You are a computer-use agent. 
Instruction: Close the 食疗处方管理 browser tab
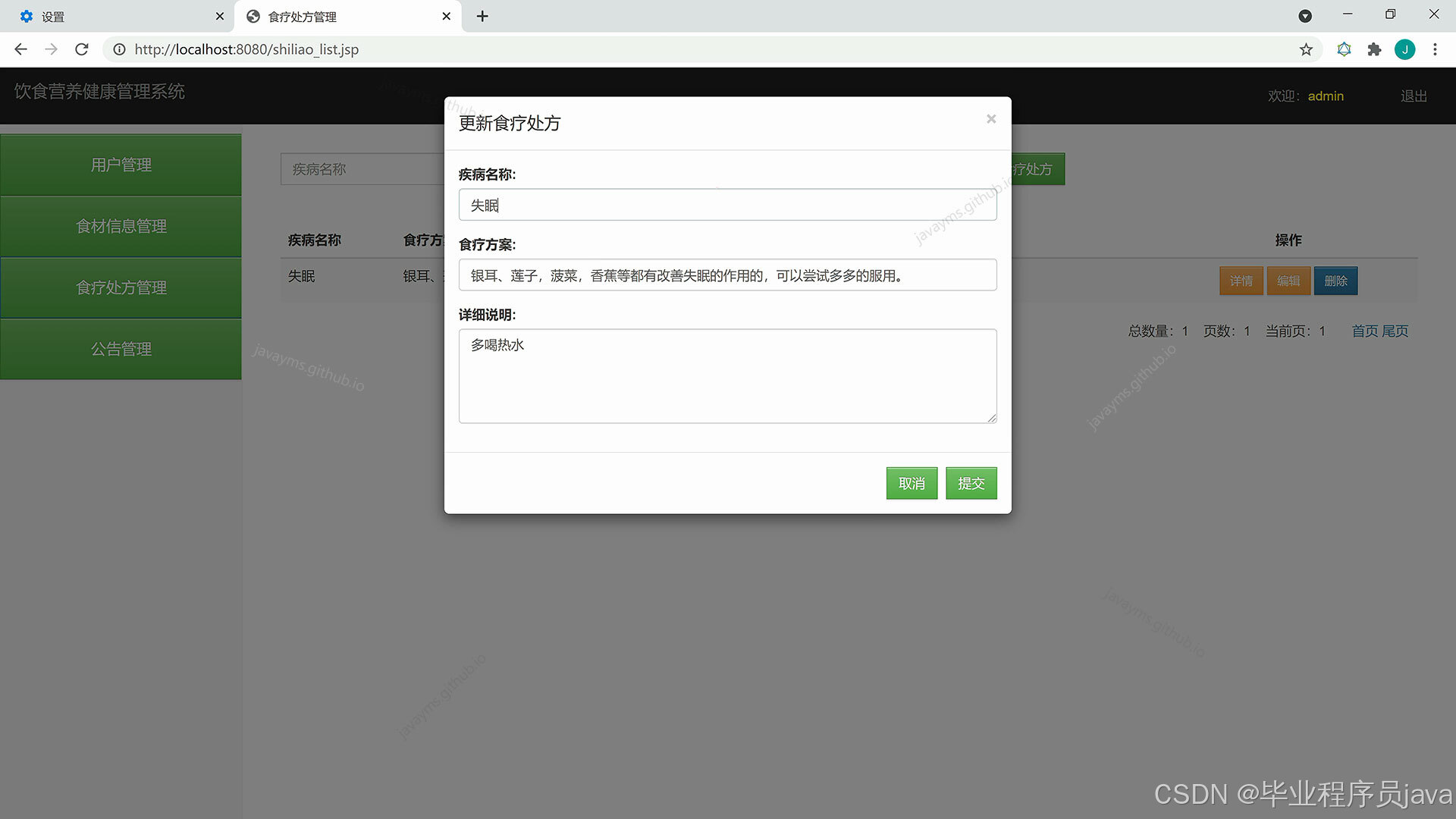click(446, 16)
